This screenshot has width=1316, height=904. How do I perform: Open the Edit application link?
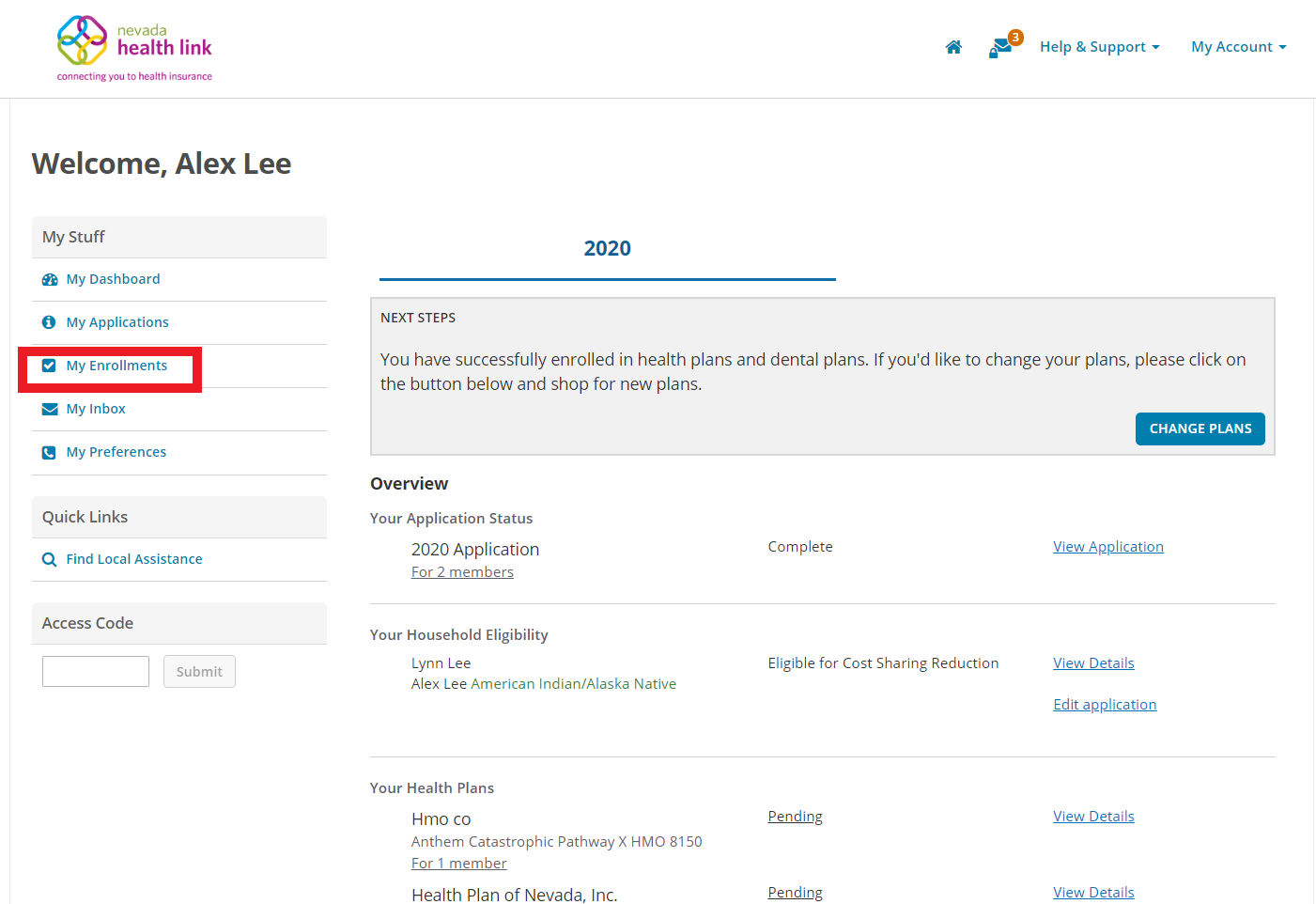pyautogui.click(x=1105, y=705)
